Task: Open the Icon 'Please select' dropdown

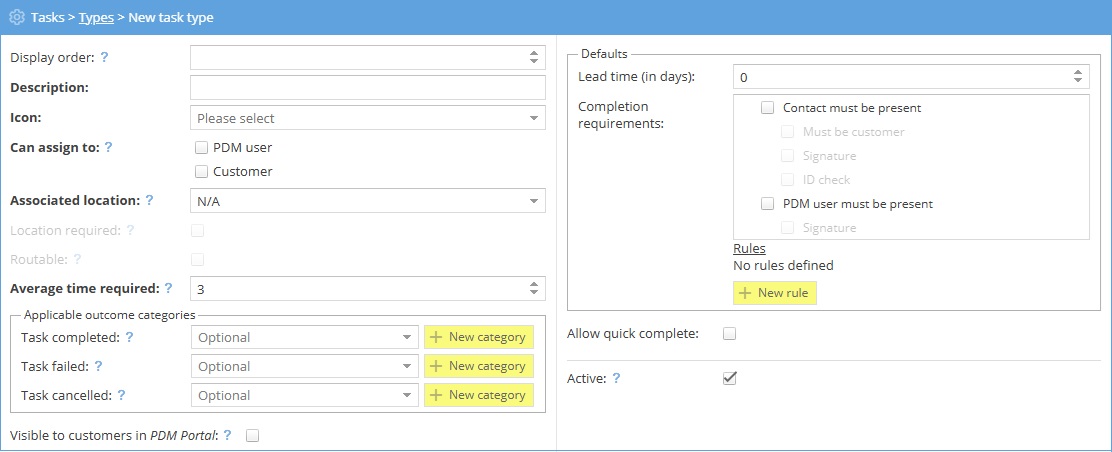Action: [x=367, y=118]
